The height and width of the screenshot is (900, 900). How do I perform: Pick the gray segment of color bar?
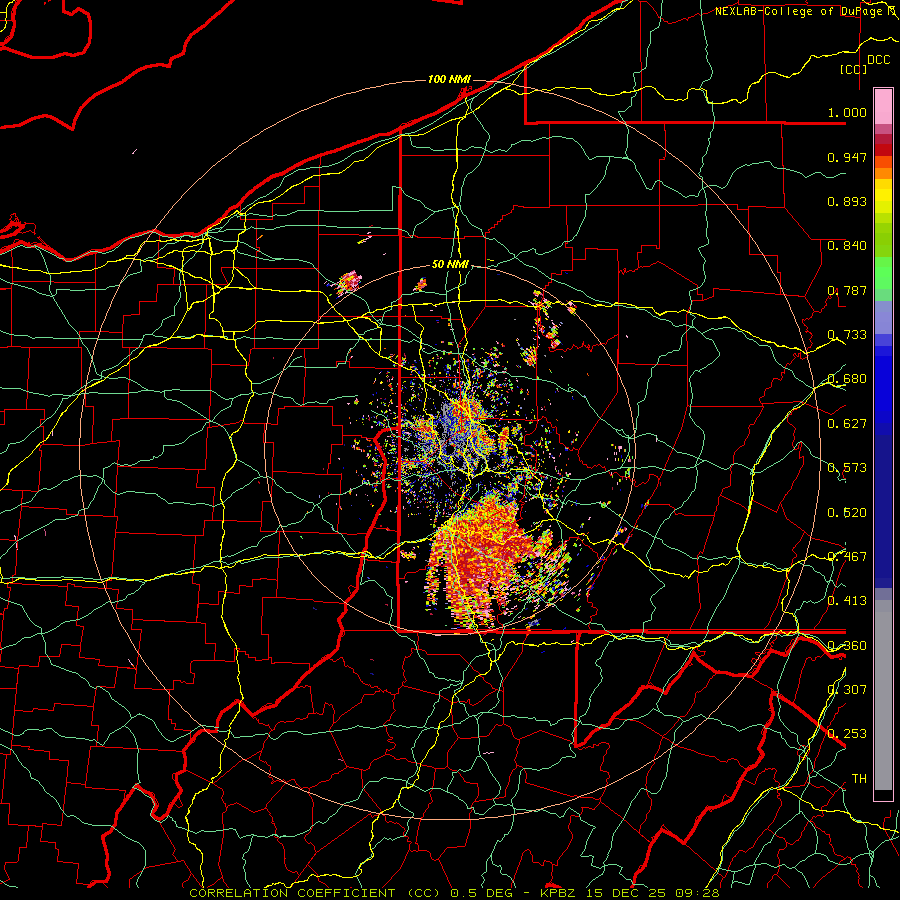(883, 695)
